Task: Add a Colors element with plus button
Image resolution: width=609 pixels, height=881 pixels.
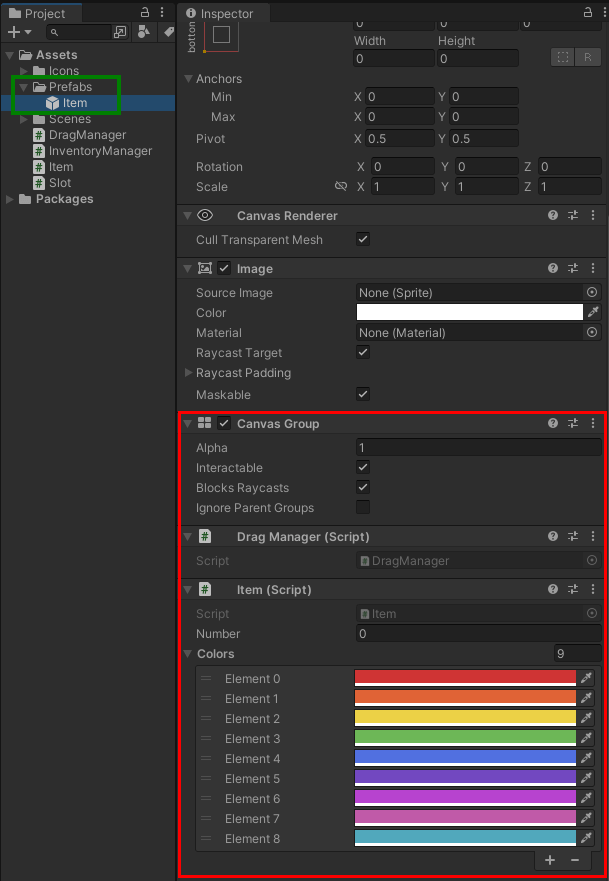Action: (x=550, y=860)
